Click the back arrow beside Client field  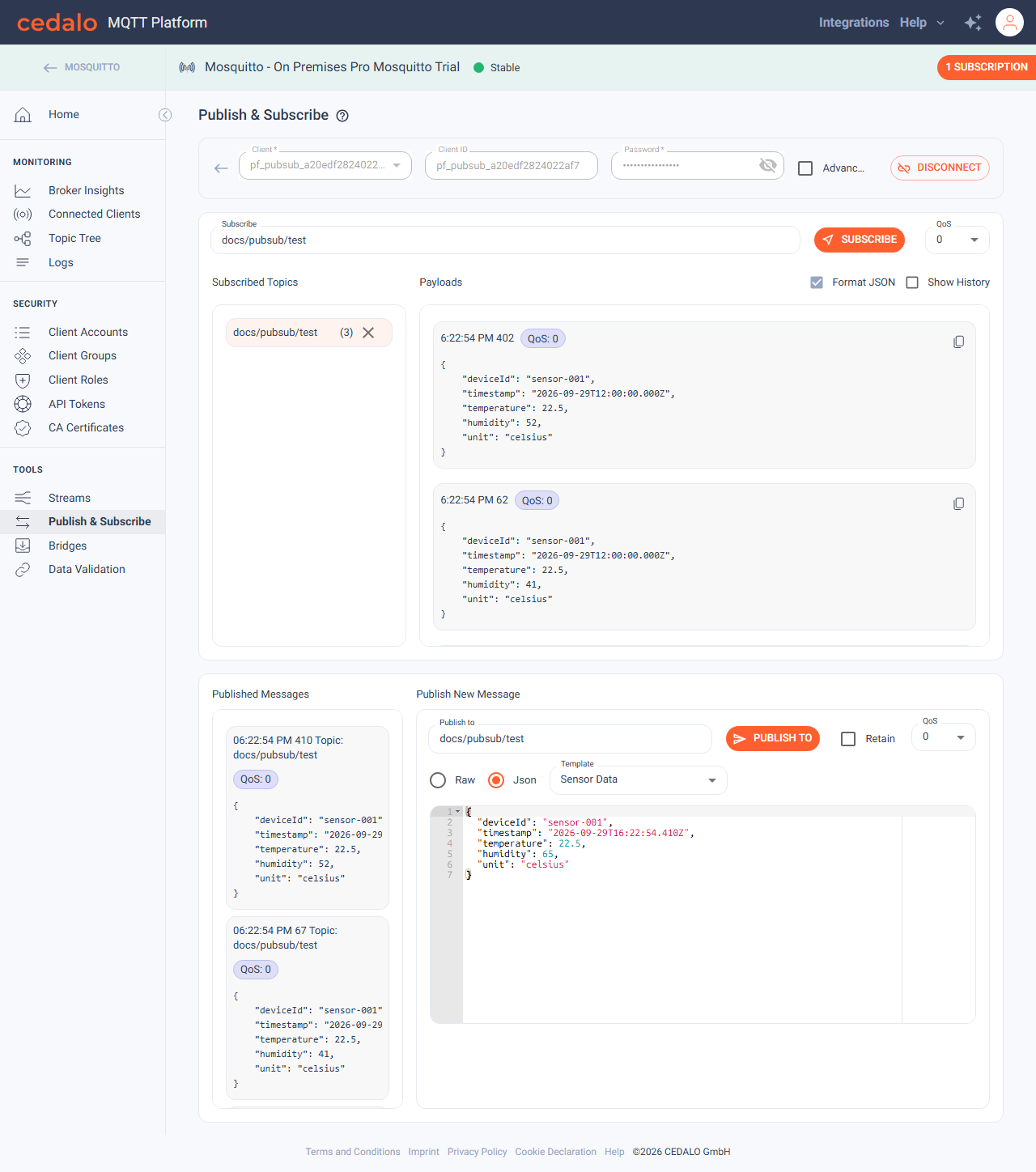click(x=221, y=168)
